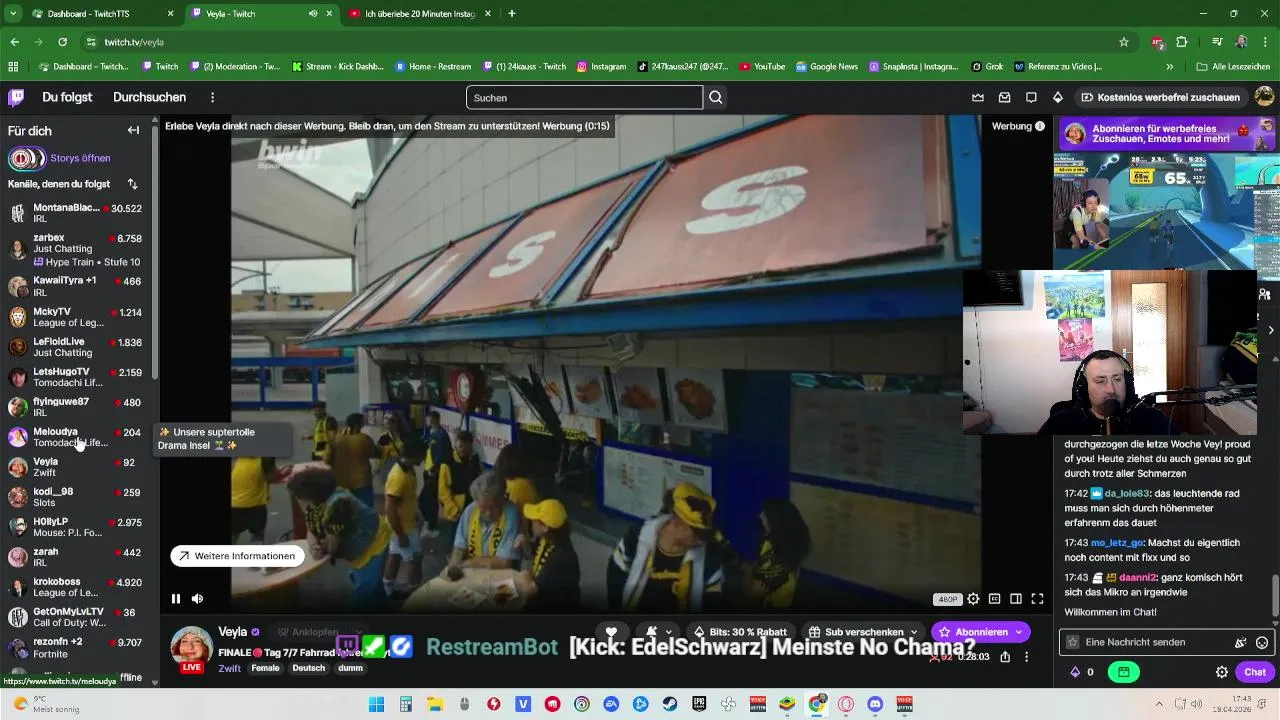Open Discord from the taskbar
This screenshot has height=720, width=1280.
click(x=876, y=704)
